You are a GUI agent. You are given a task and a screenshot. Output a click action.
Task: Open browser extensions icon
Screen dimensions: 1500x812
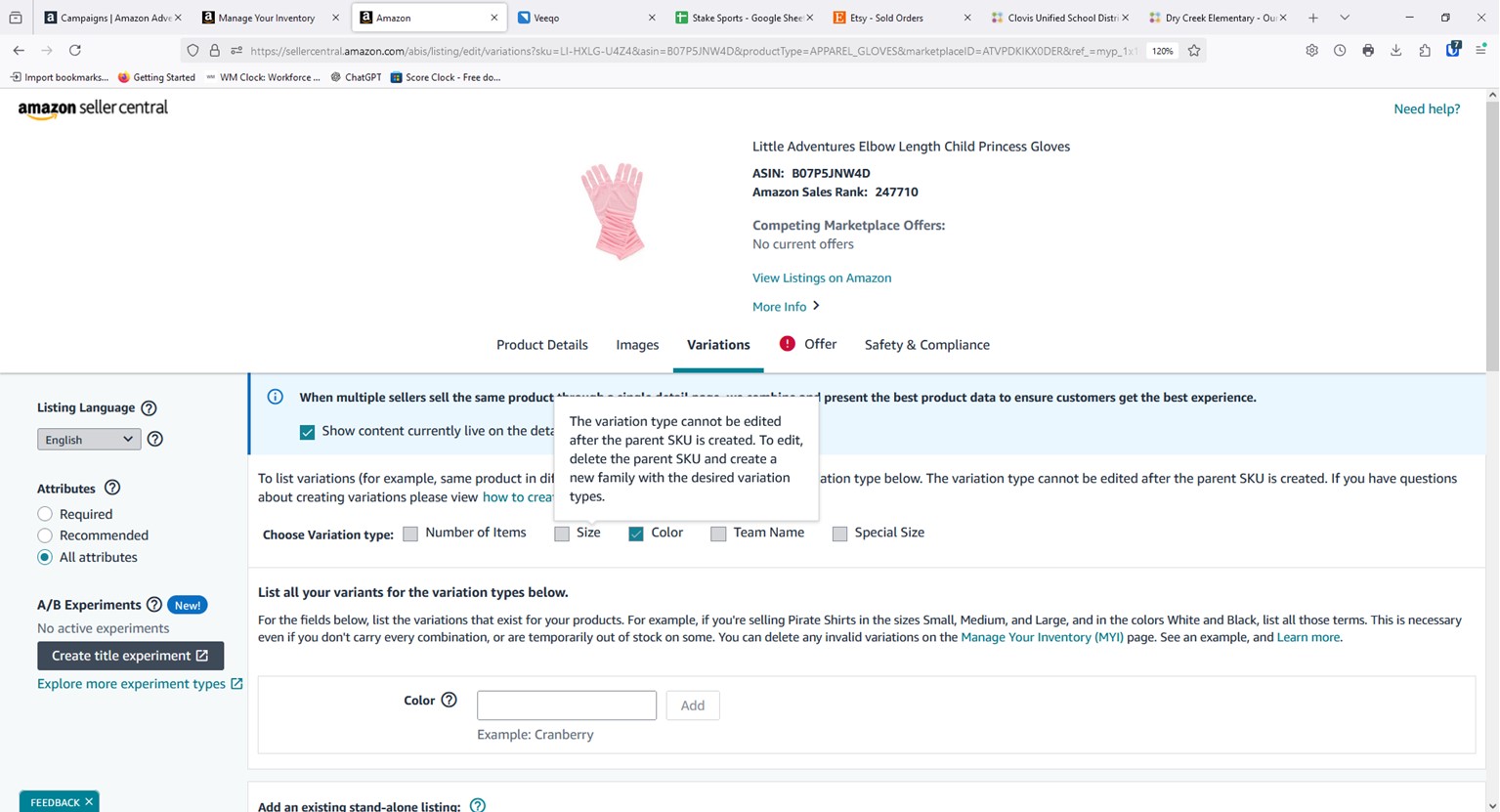1425,51
